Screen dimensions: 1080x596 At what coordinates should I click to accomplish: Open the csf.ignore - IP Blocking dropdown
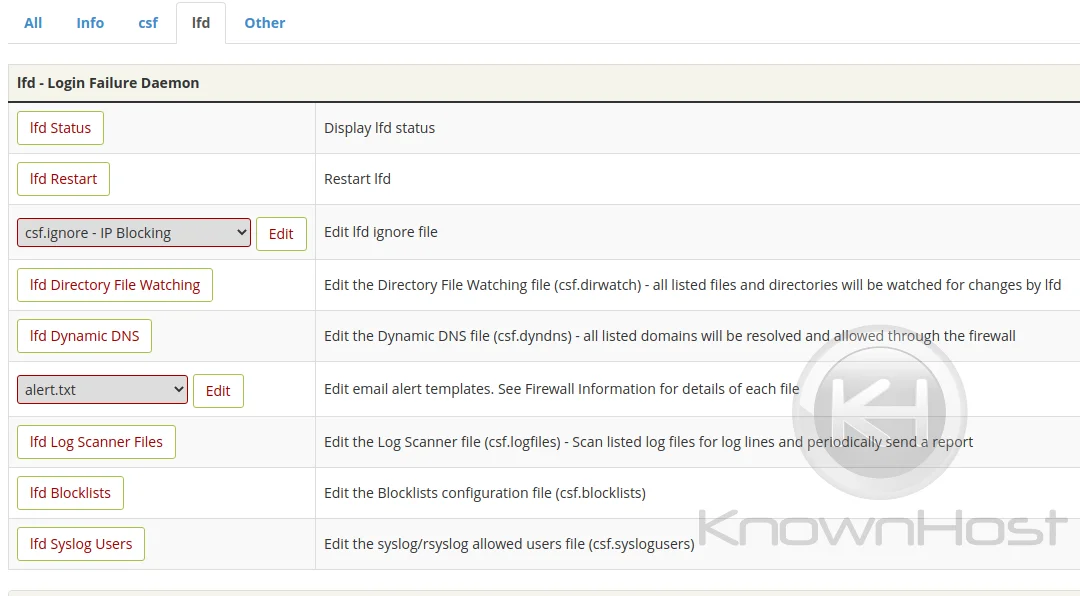click(134, 233)
